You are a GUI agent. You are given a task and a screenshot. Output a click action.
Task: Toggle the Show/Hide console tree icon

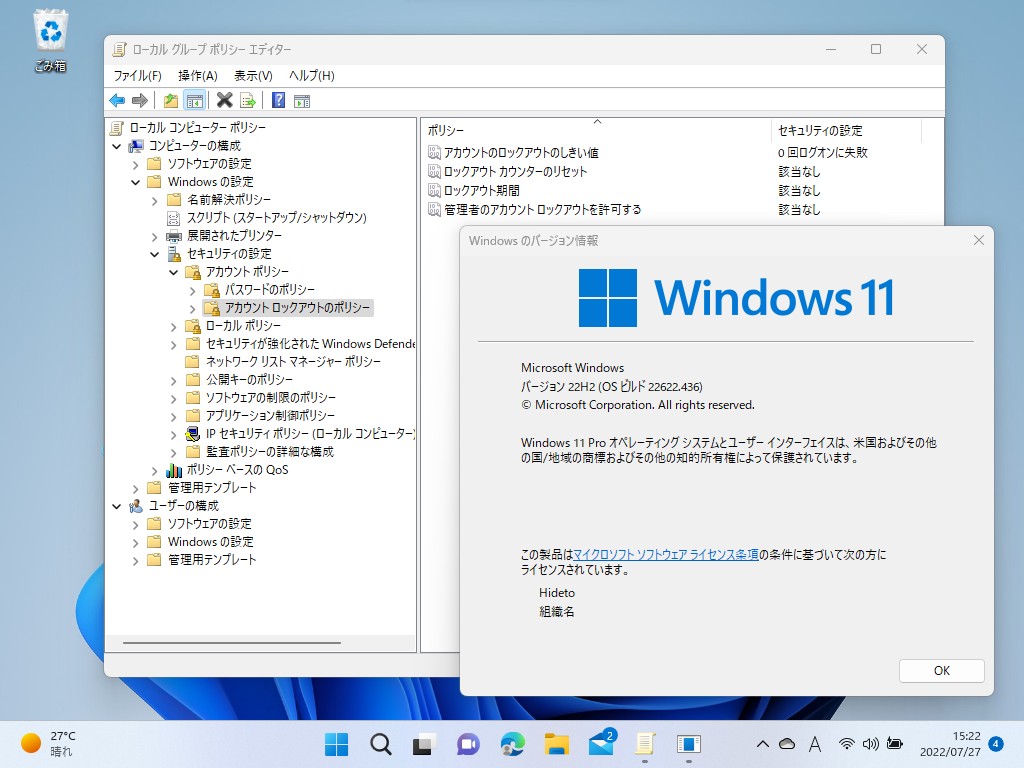click(x=195, y=101)
